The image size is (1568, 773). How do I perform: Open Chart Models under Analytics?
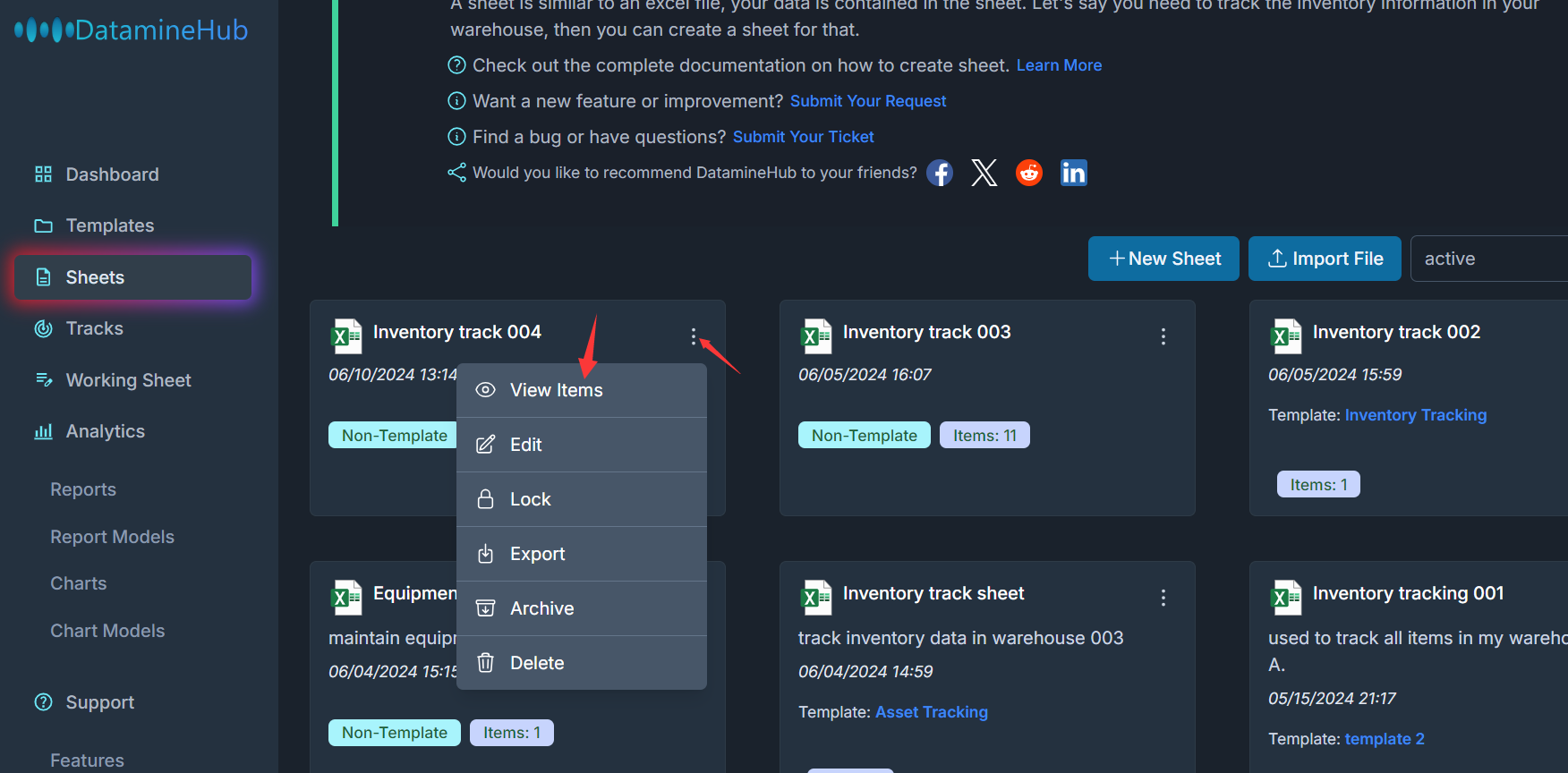[107, 631]
